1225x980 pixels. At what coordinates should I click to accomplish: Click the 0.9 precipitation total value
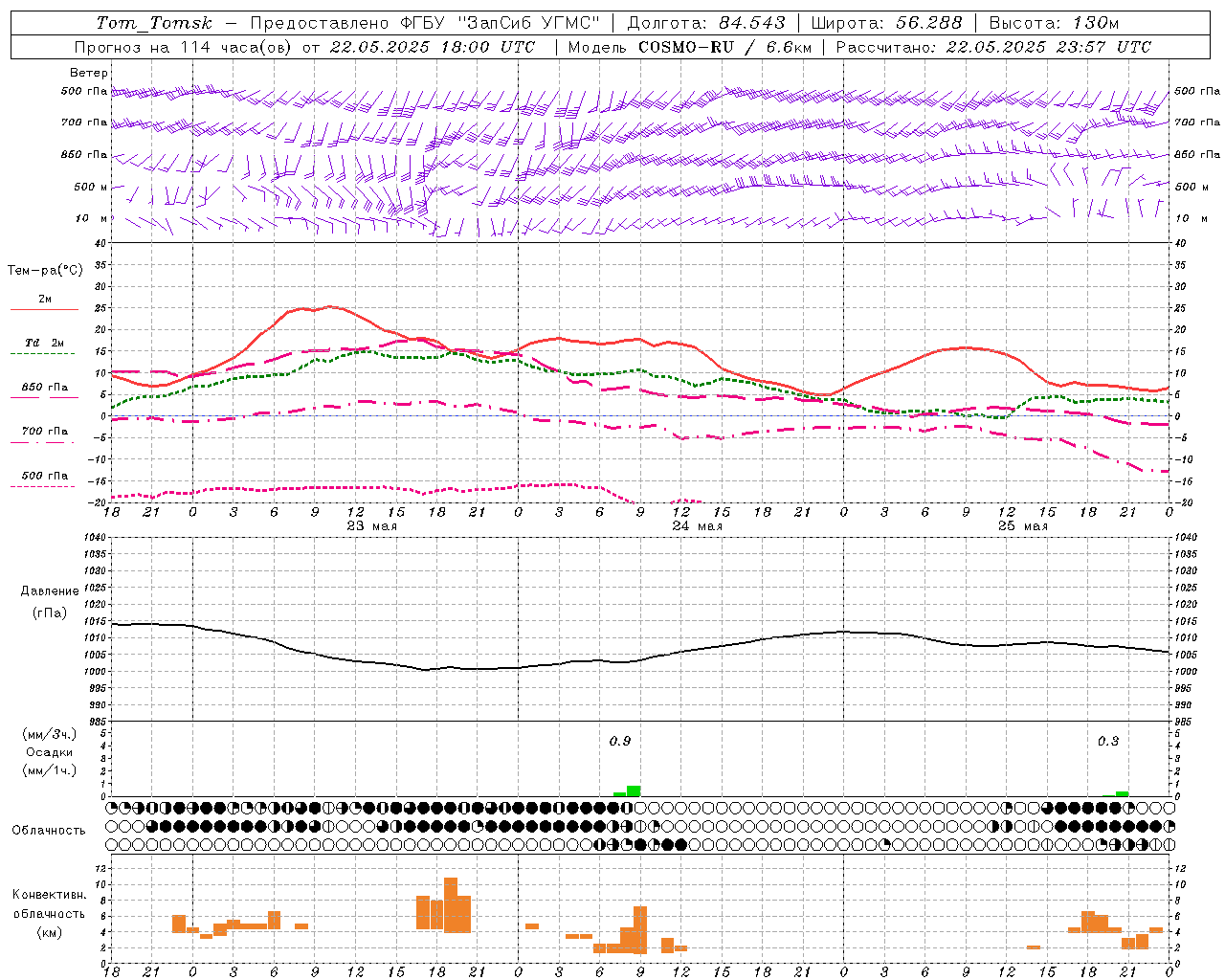coord(620,742)
